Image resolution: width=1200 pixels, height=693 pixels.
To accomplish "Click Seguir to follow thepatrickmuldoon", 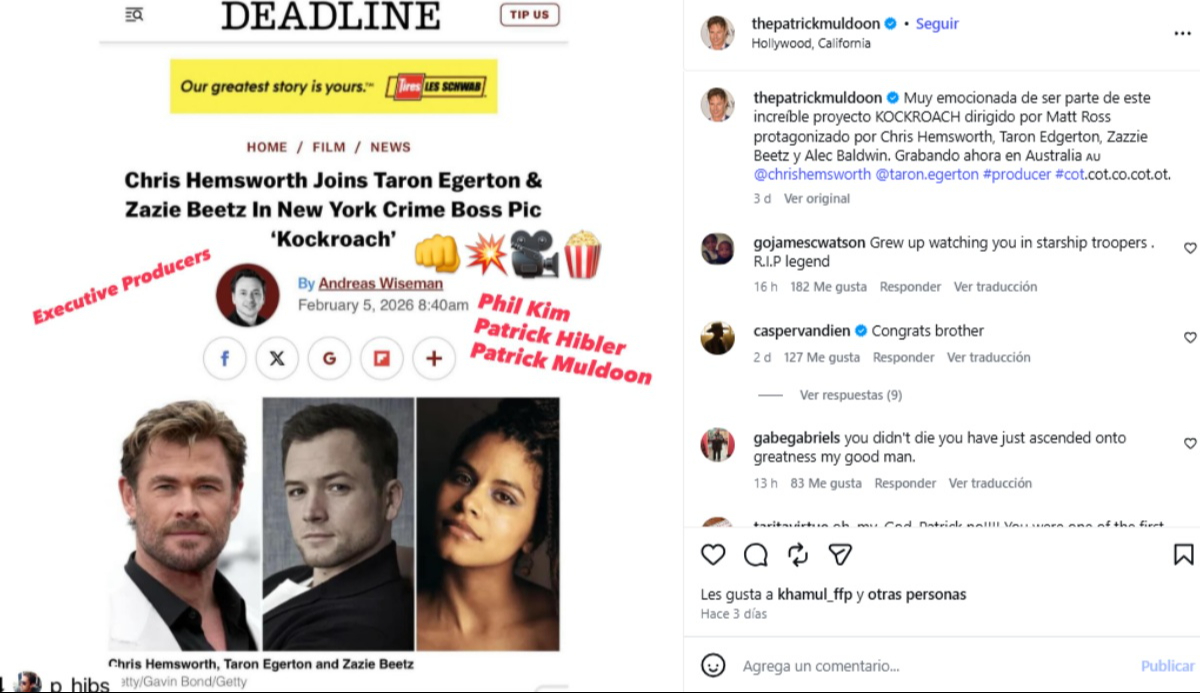I will 937,24.
